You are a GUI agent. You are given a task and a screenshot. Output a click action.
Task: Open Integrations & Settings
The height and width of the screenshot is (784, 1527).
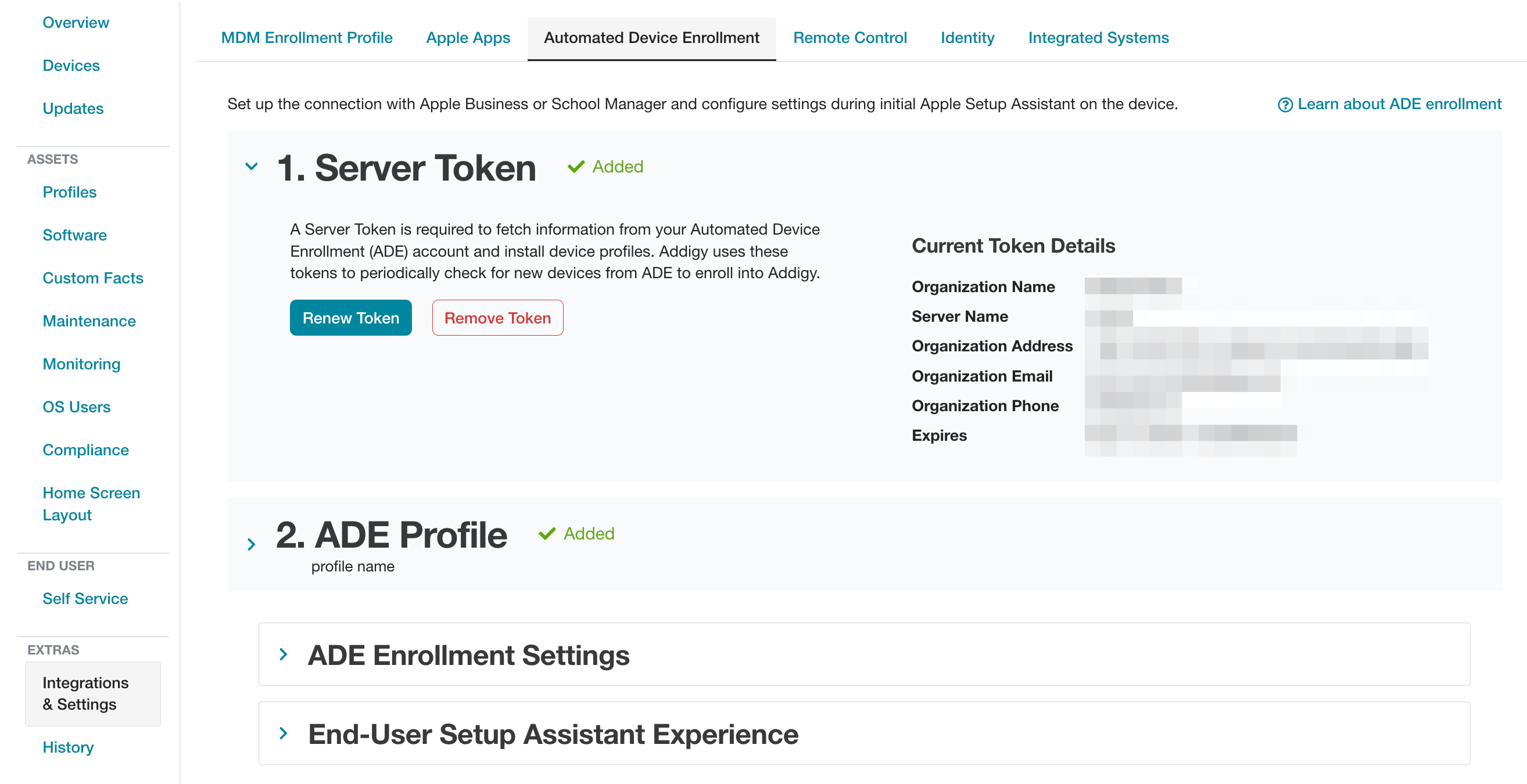(x=85, y=693)
